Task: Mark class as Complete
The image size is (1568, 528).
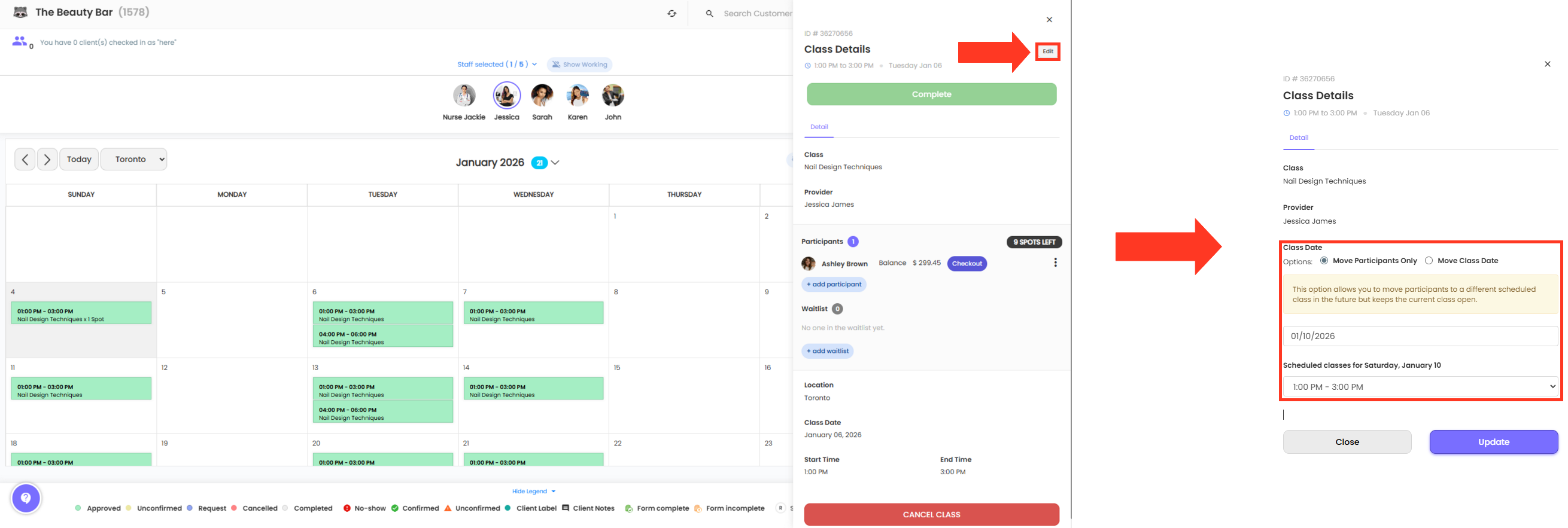Action: 931,94
